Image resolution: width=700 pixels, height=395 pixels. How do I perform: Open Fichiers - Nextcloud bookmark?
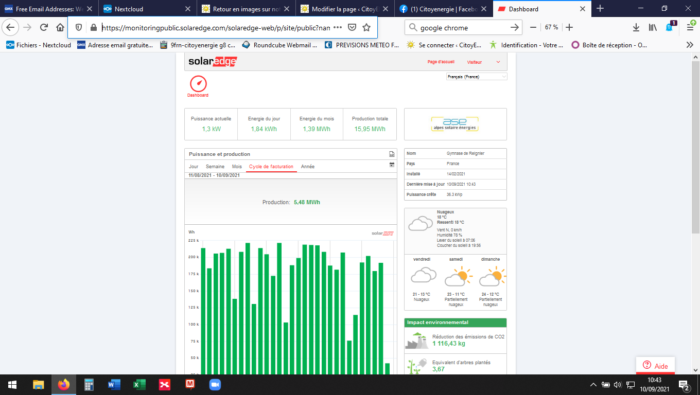[x=38, y=45]
